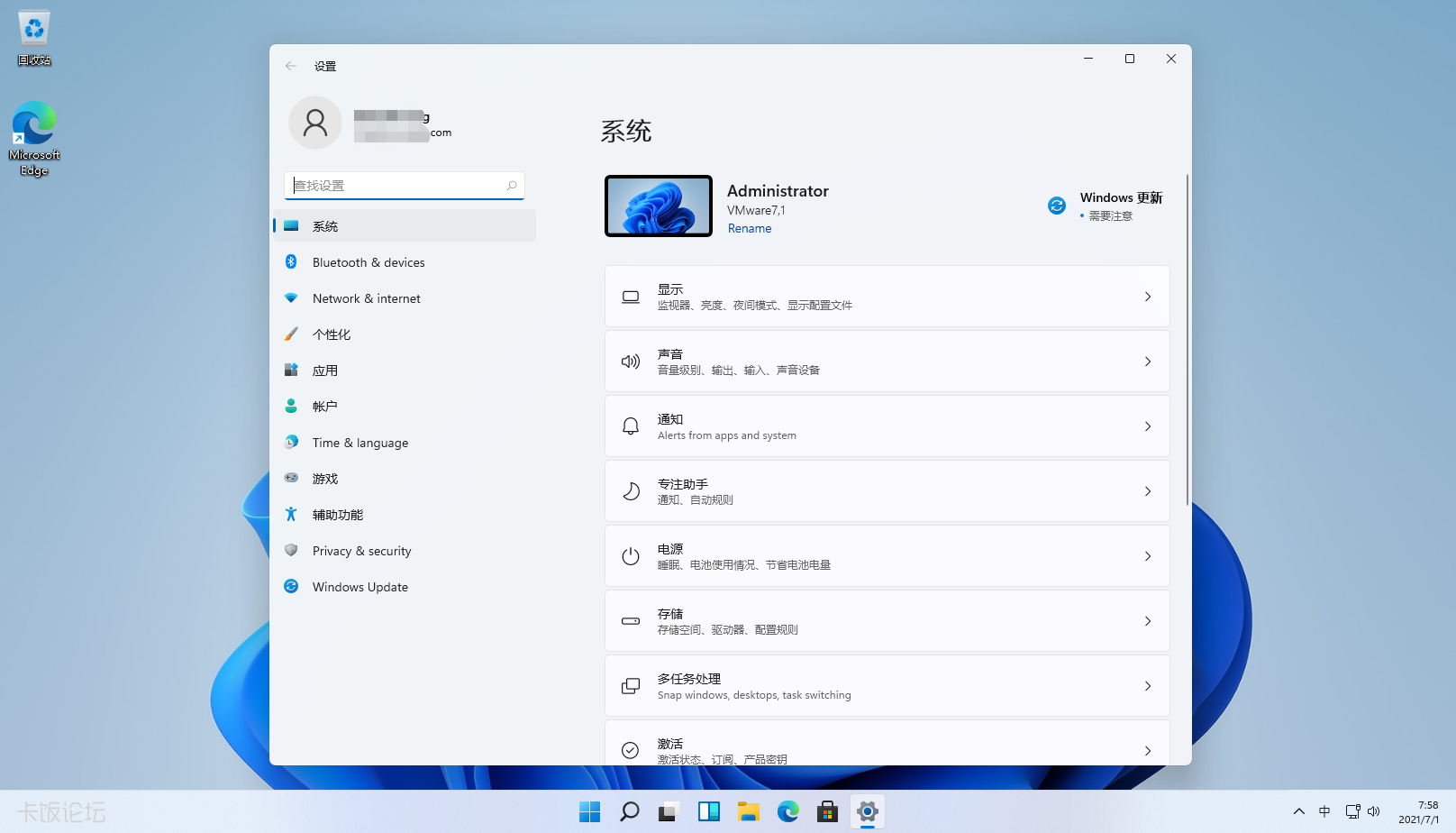Click the Privacy & security shield icon
The width and height of the screenshot is (1456, 833).
point(291,550)
